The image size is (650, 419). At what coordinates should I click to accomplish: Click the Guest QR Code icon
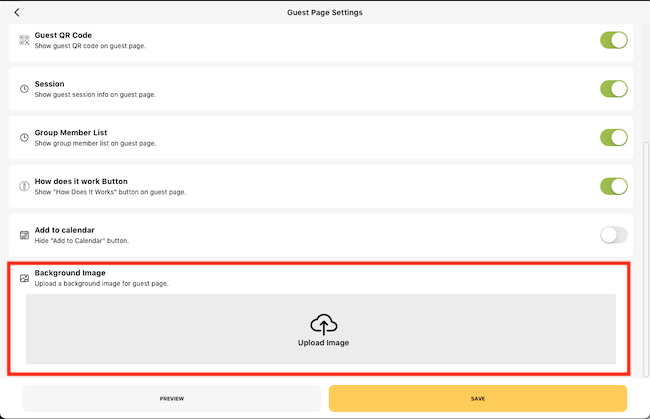(x=24, y=40)
